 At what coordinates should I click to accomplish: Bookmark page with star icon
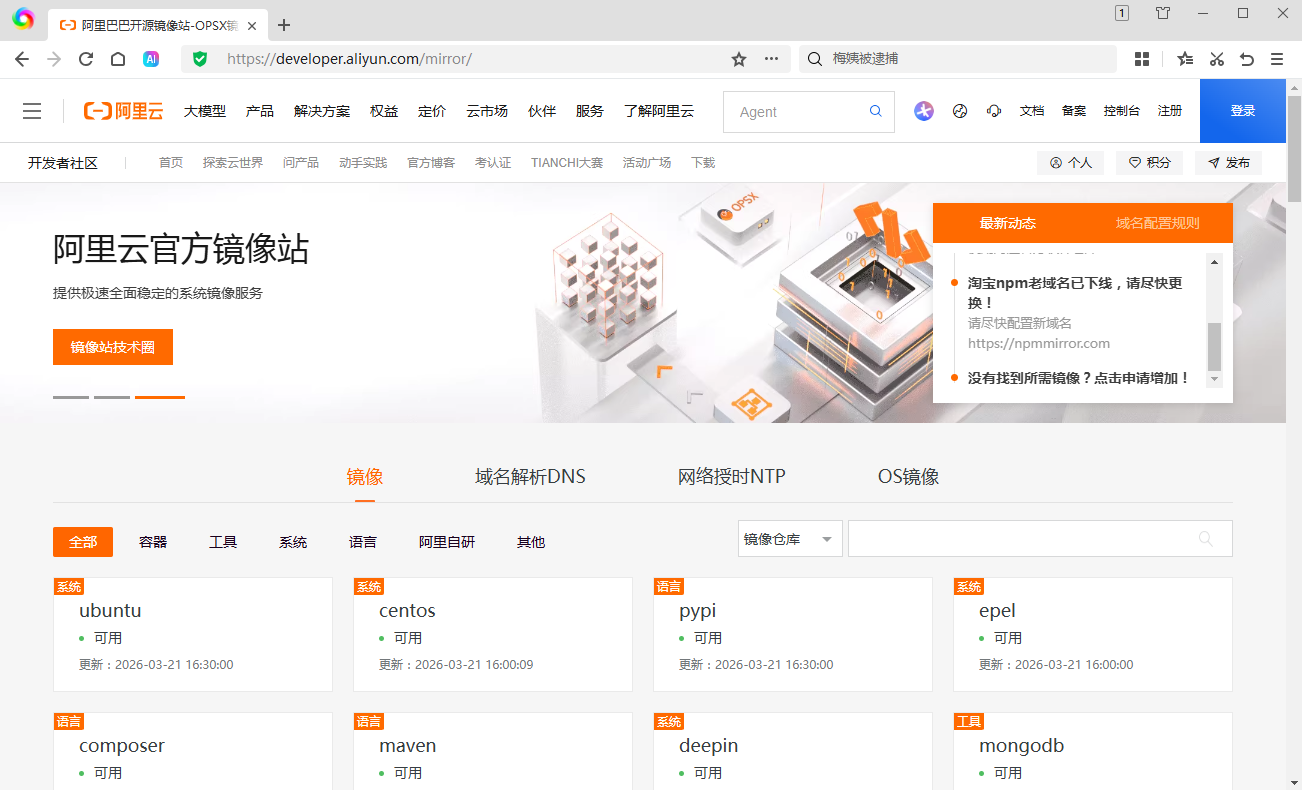click(739, 59)
